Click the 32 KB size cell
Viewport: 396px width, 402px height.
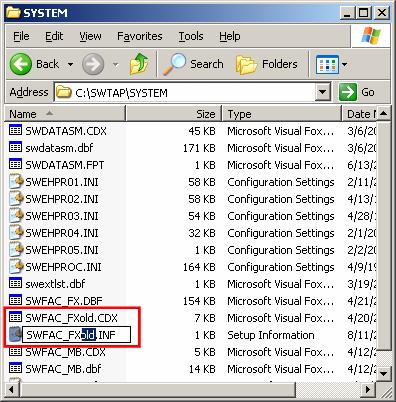202,233
